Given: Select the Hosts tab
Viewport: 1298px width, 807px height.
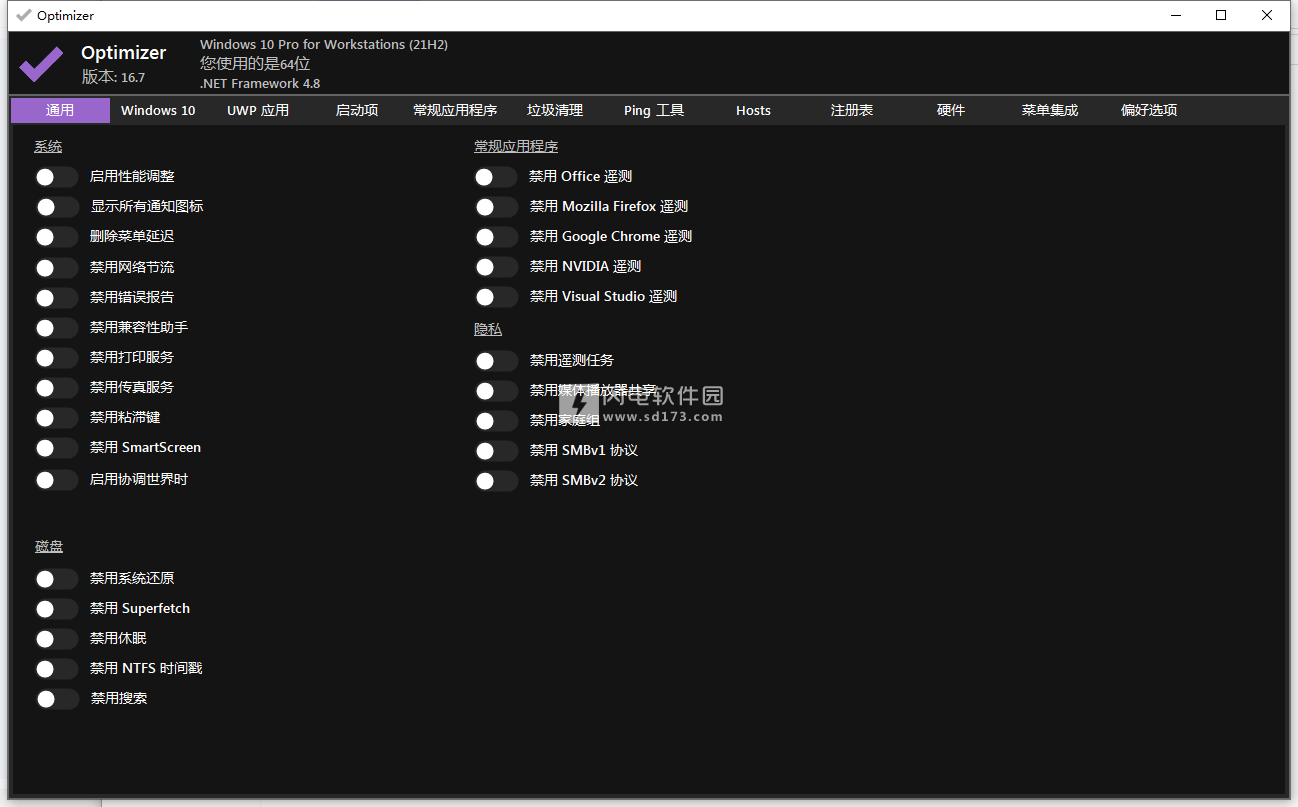Looking at the screenshot, I should pyautogui.click(x=753, y=110).
